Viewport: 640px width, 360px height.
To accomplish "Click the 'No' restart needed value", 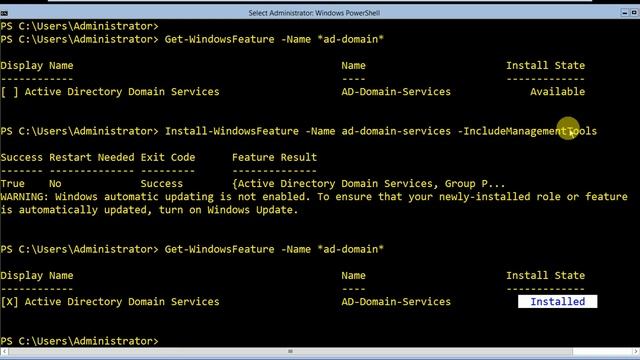I will point(55,184).
